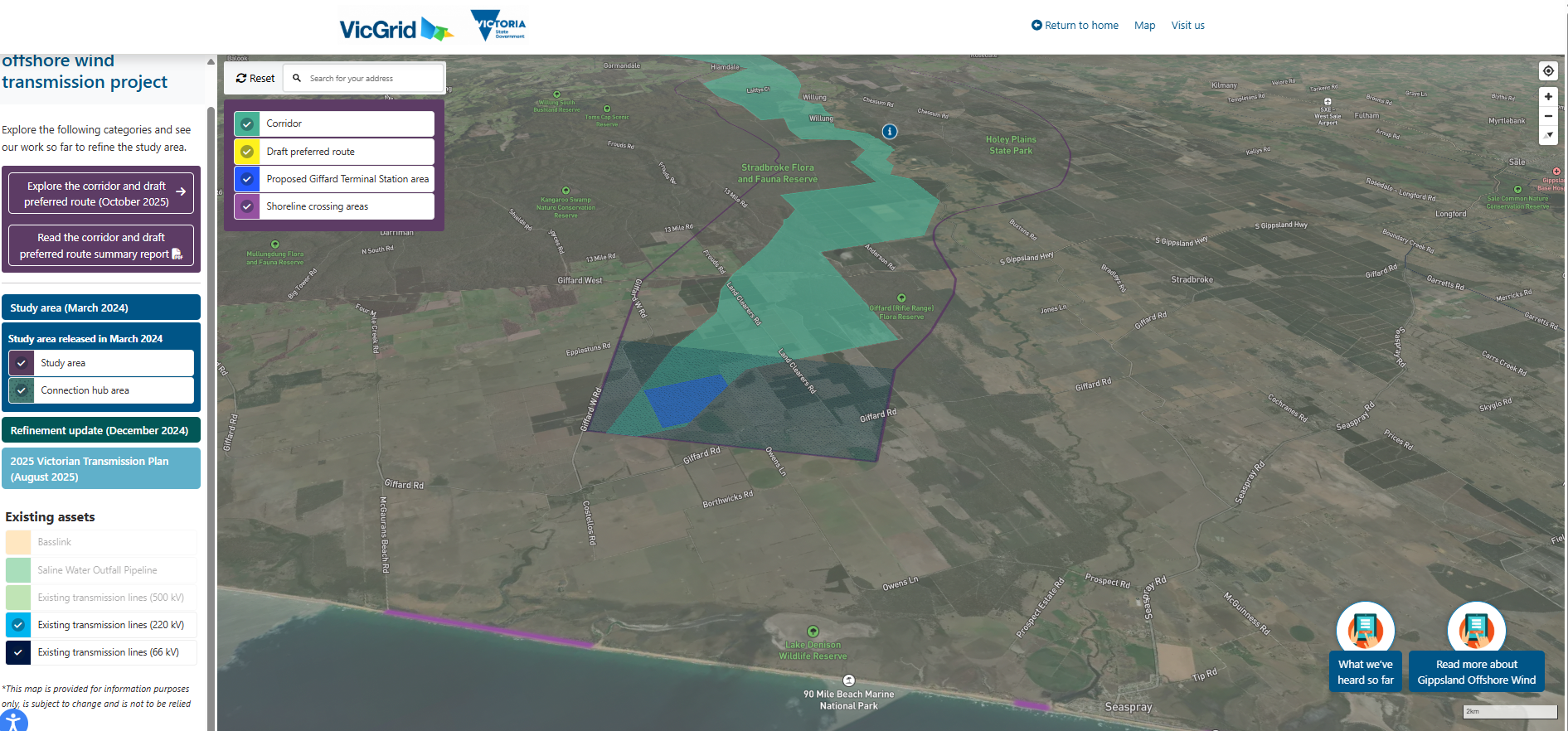The height and width of the screenshot is (731, 1568).
Task: Toggle Proposed Giffard Terminal Station area layer
Action: 247,179
